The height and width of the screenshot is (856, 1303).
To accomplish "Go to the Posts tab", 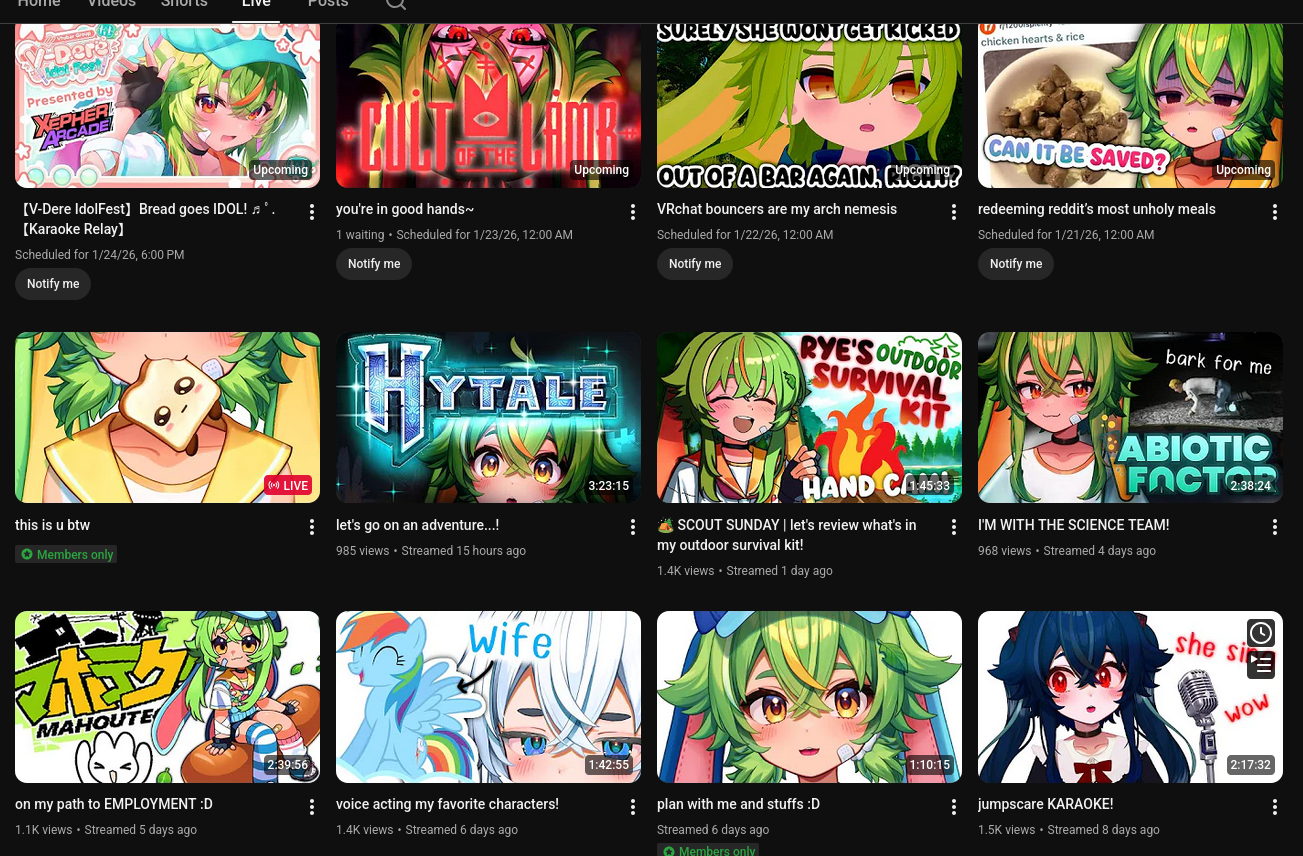I will coord(328,4).
